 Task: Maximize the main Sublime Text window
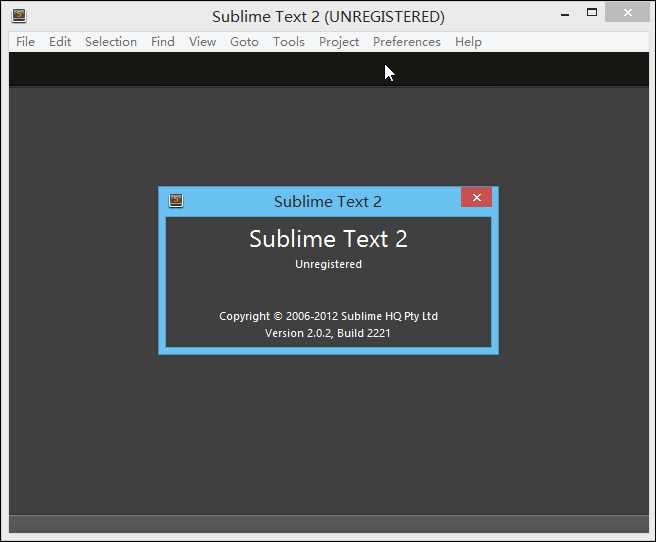click(592, 13)
